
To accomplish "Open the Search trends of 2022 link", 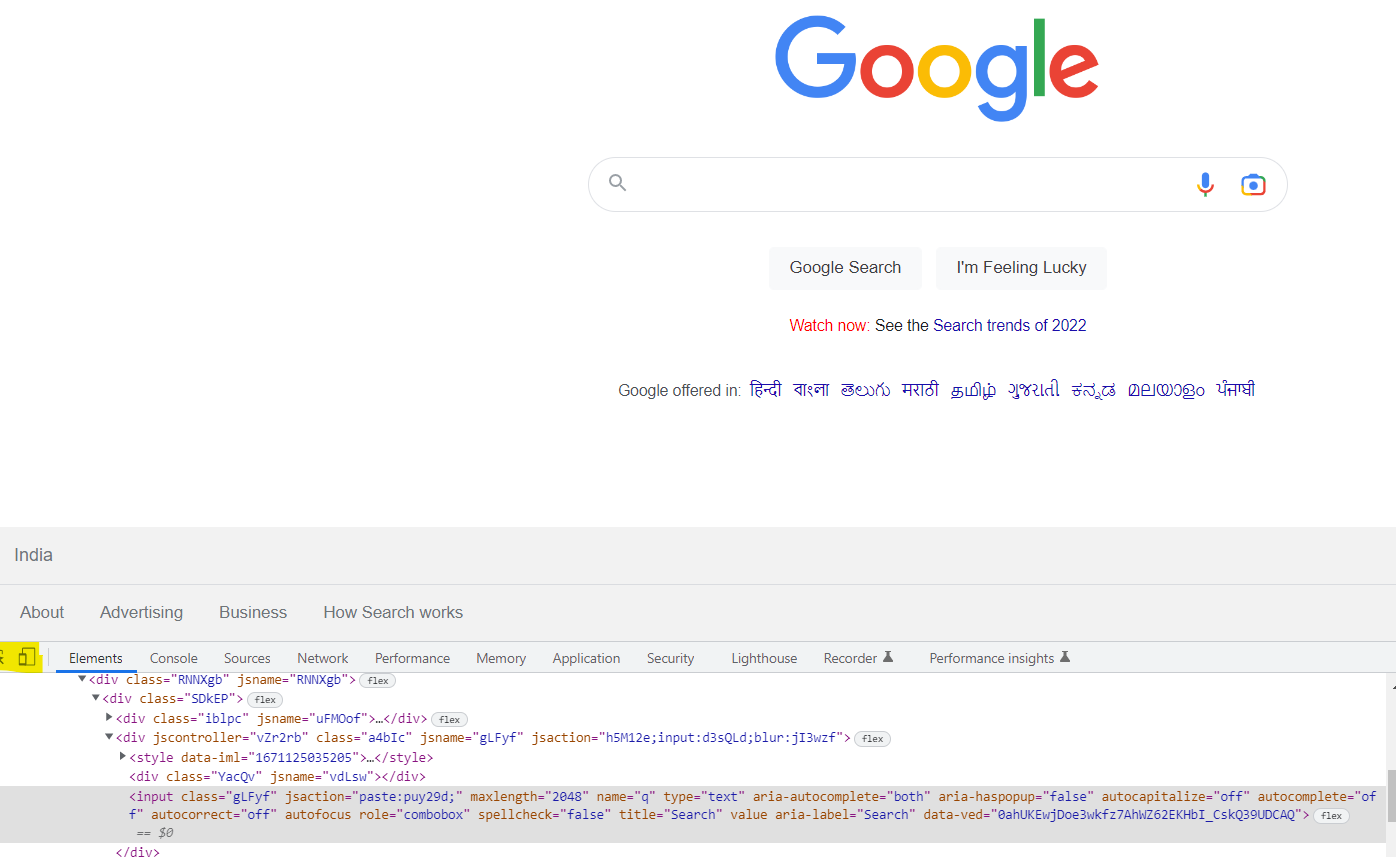I will coord(1009,325).
